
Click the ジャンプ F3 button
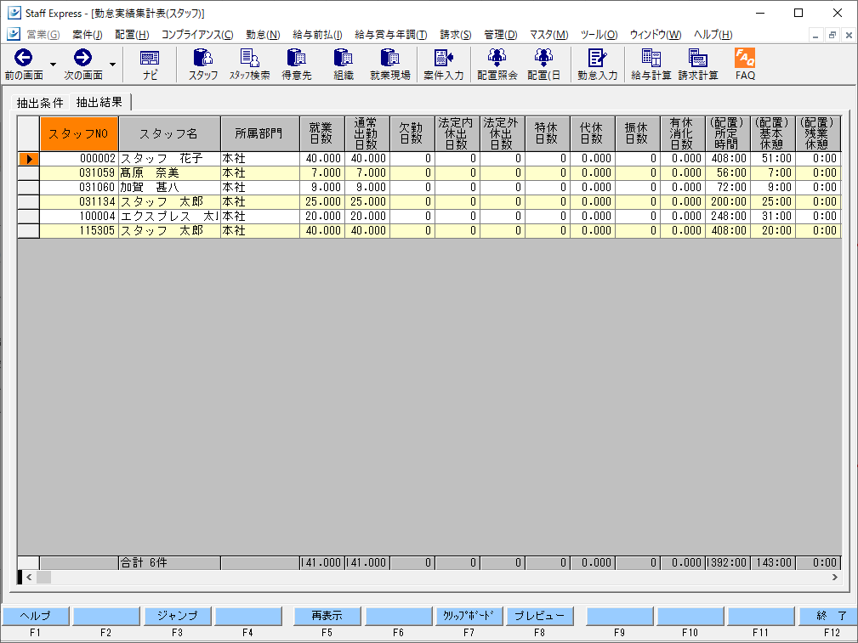click(x=177, y=616)
